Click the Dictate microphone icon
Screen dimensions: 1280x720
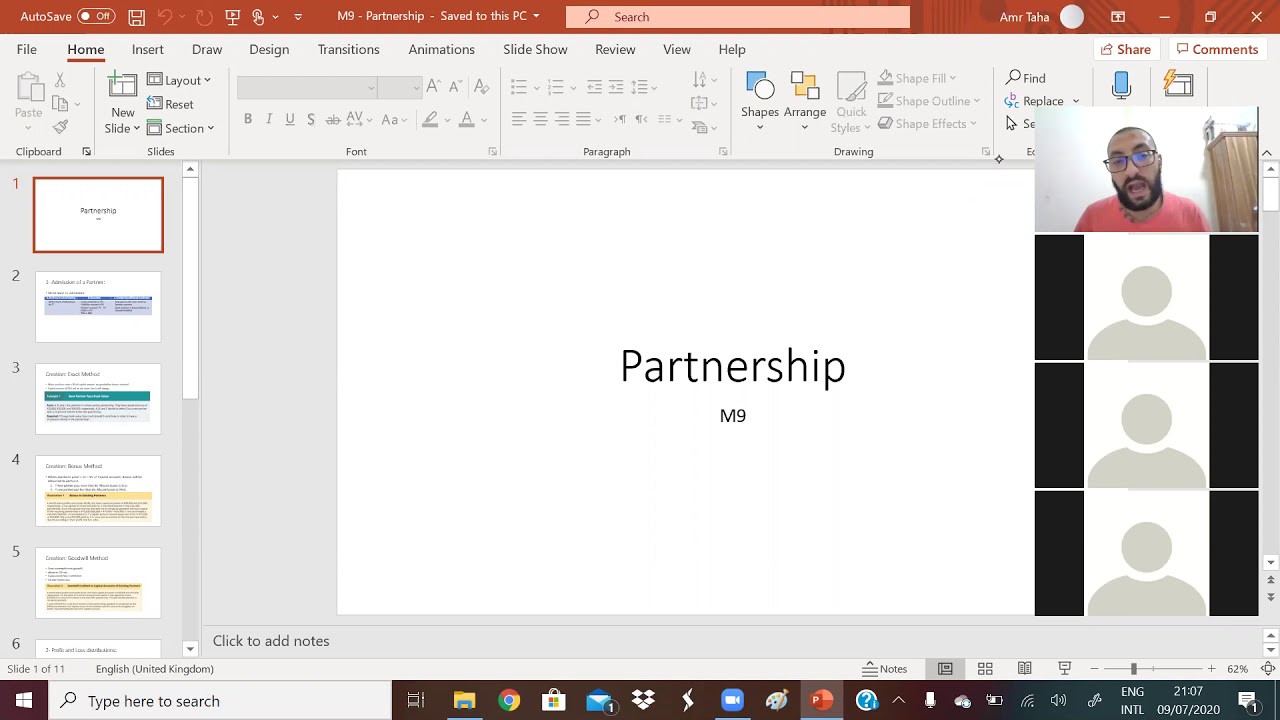coord(1121,86)
